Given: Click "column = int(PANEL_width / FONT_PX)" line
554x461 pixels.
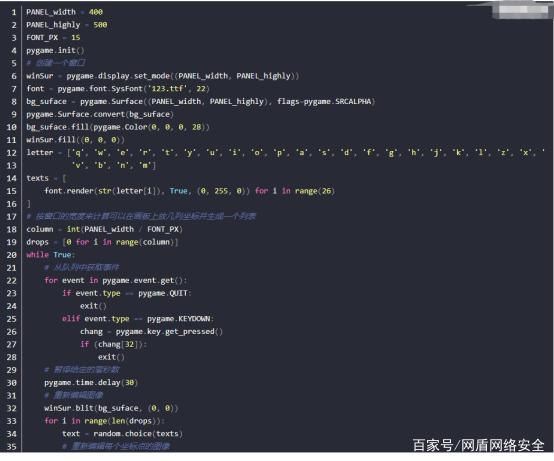Looking at the screenshot, I should [105, 229].
